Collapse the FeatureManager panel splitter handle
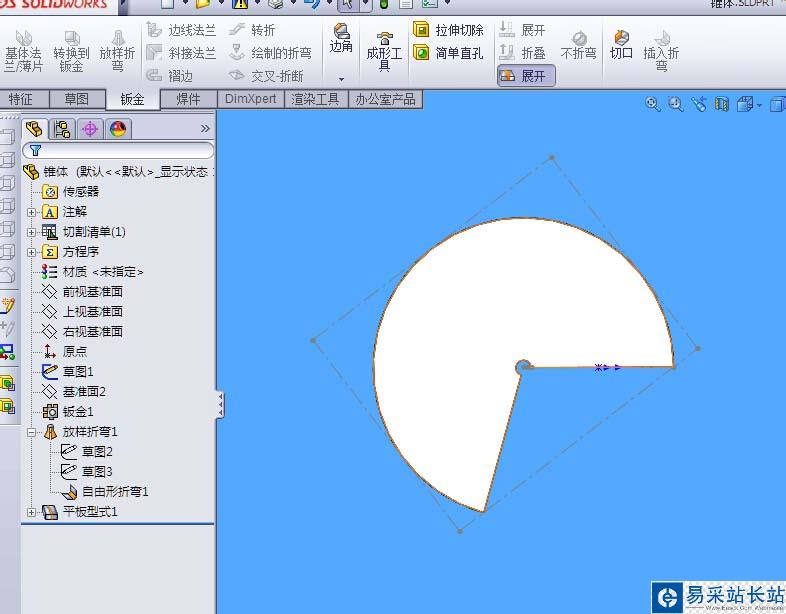The width and height of the screenshot is (786, 614). tap(220, 404)
